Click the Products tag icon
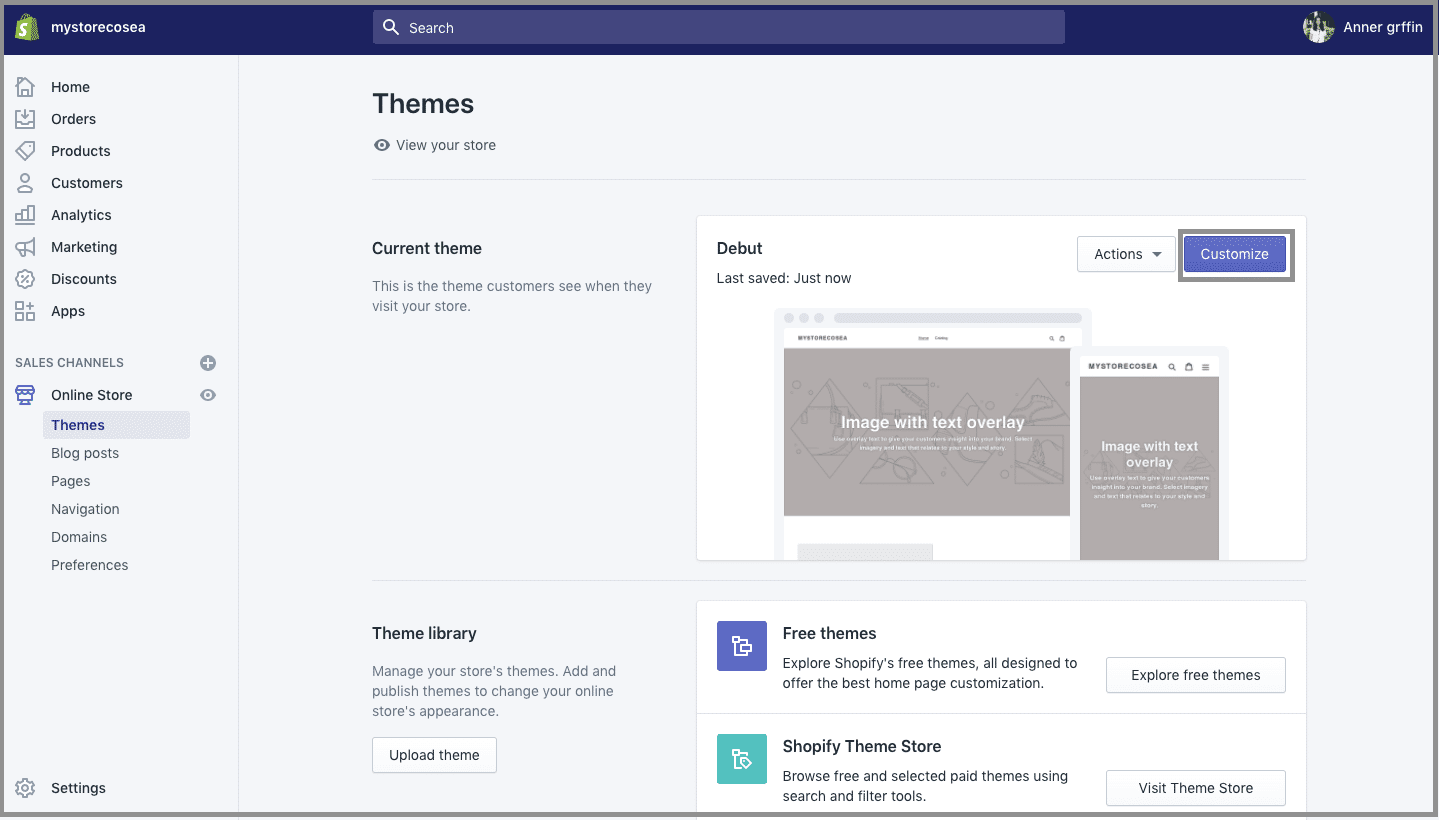 point(25,151)
